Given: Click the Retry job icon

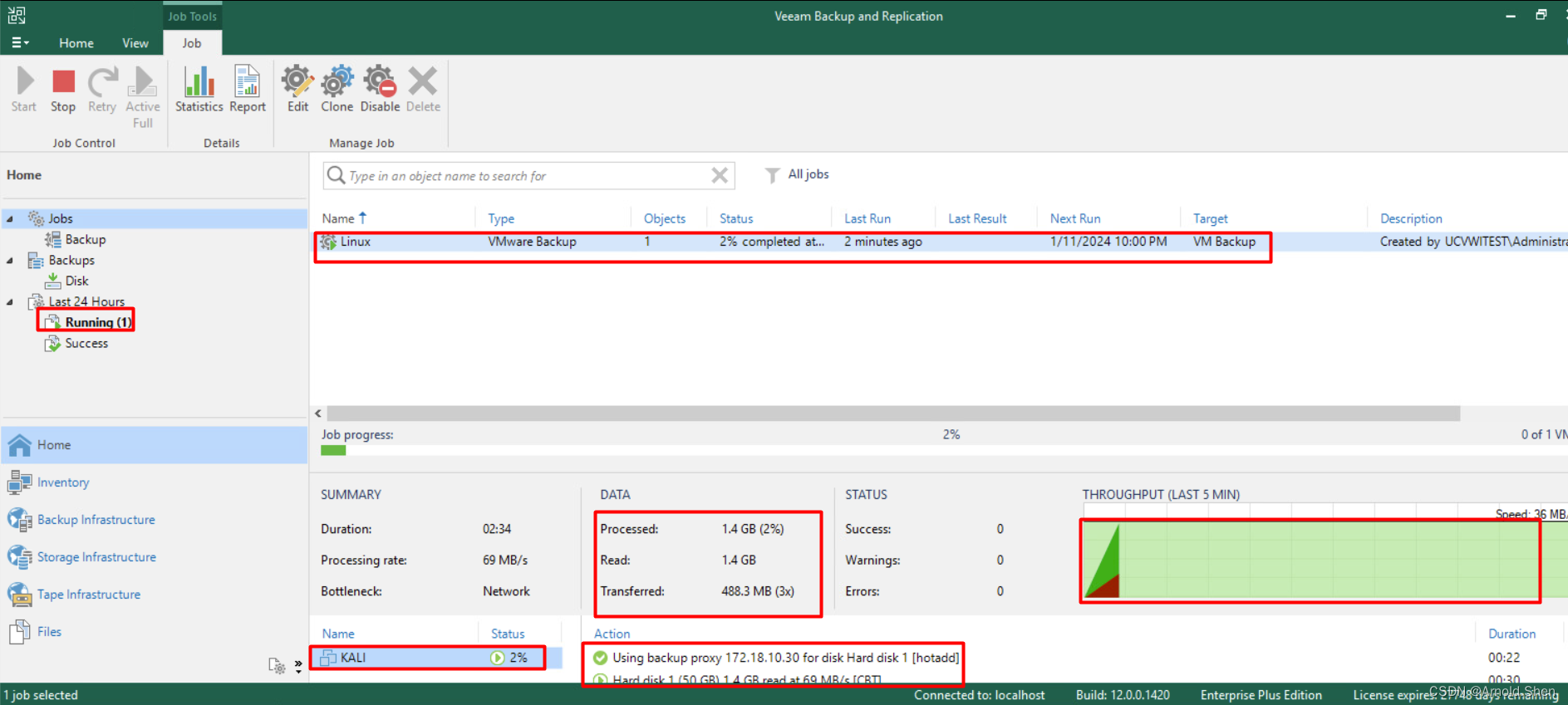Looking at the screenshot, I should (x=102, y=89).
